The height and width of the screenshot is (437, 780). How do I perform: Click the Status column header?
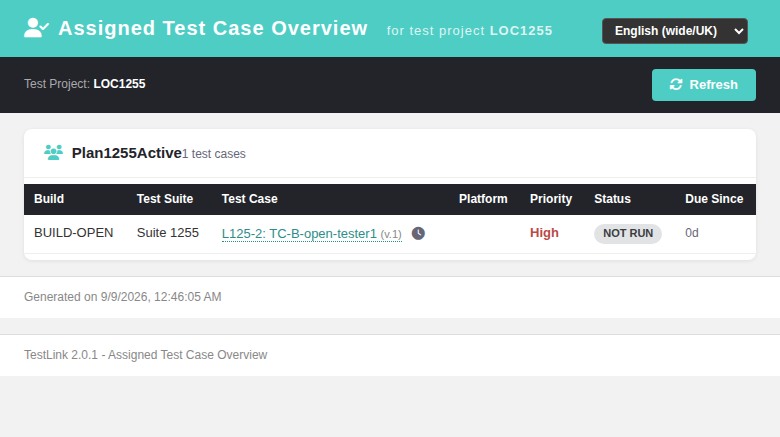coord(612,199)
